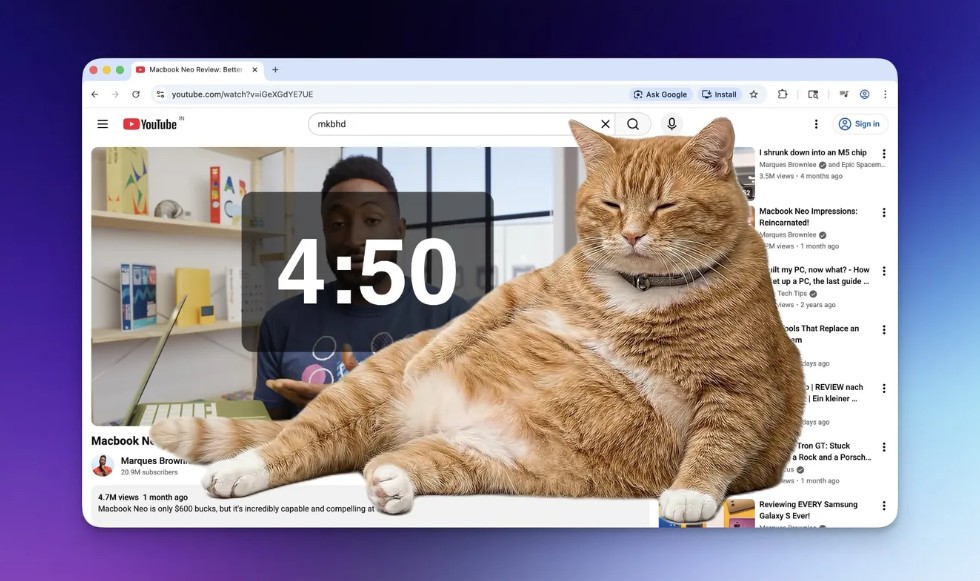The image size is (980, 581).
Task: Reload the page with the refresh icon
Action: 136,94
